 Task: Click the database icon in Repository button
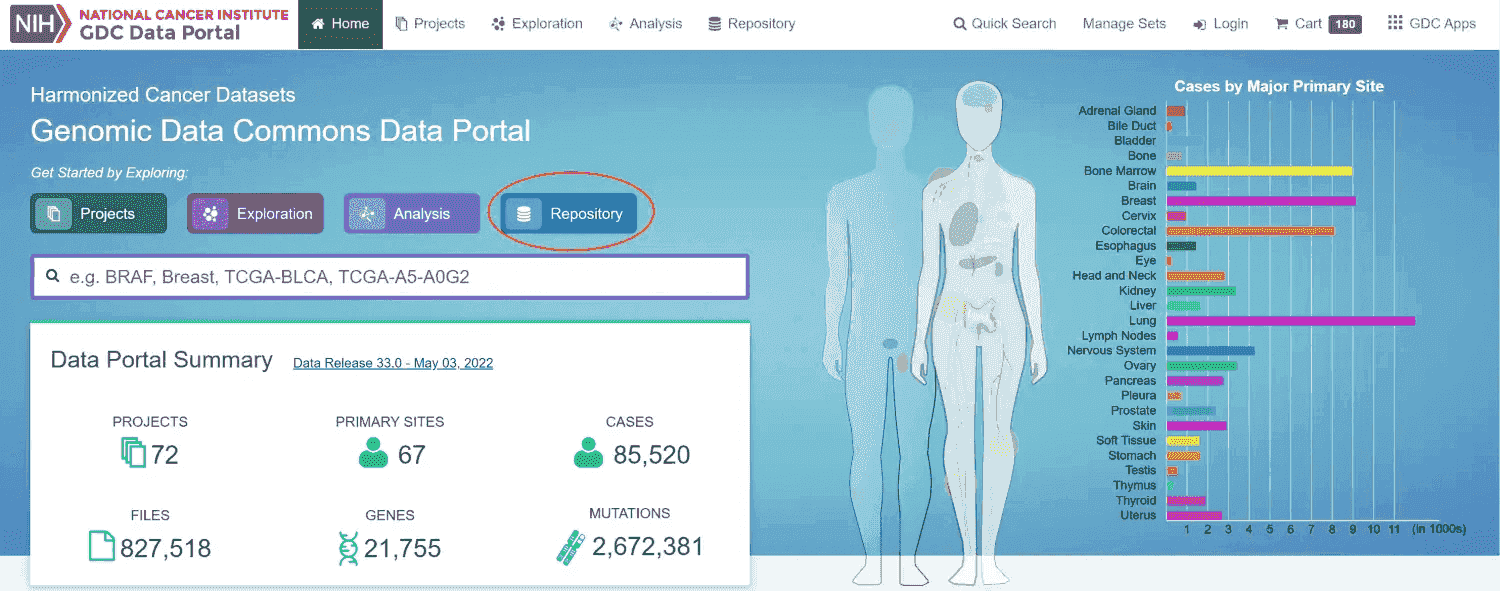(523, 214)
